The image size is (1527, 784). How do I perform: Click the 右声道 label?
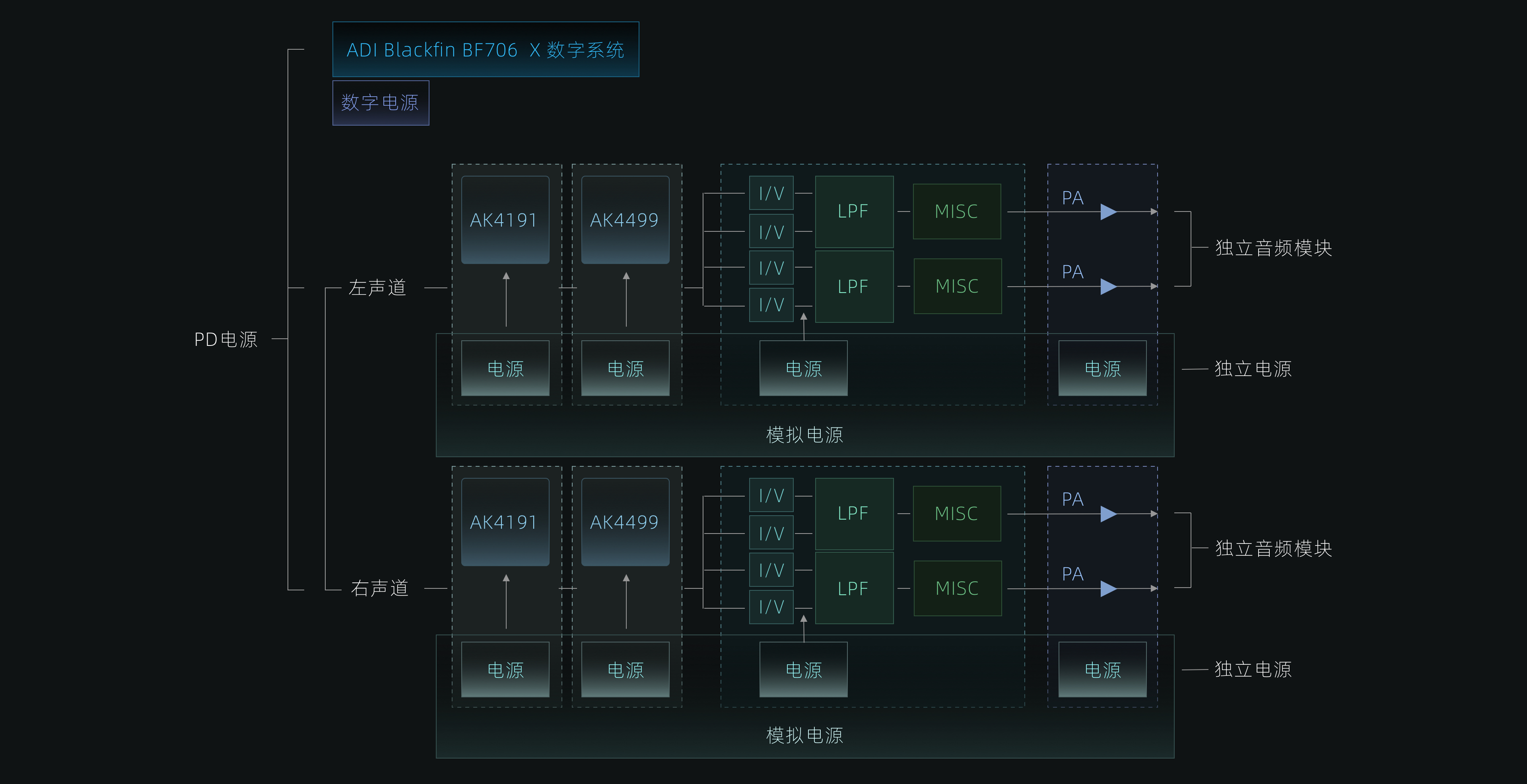[x=379, y=588]
